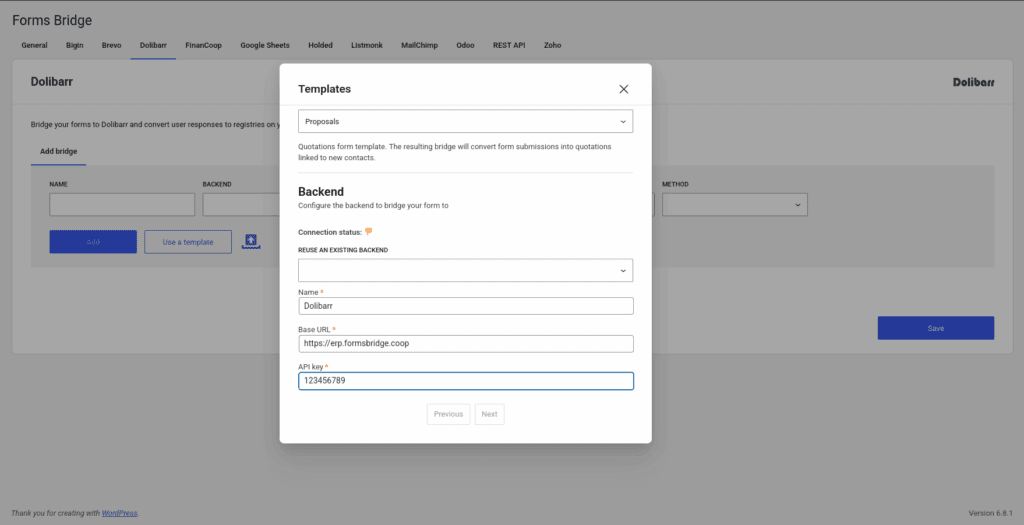This screenshot has height=525, width=1024.
Task: Click the import upload icon beside Use a template
Action: (x=251, y=242)
